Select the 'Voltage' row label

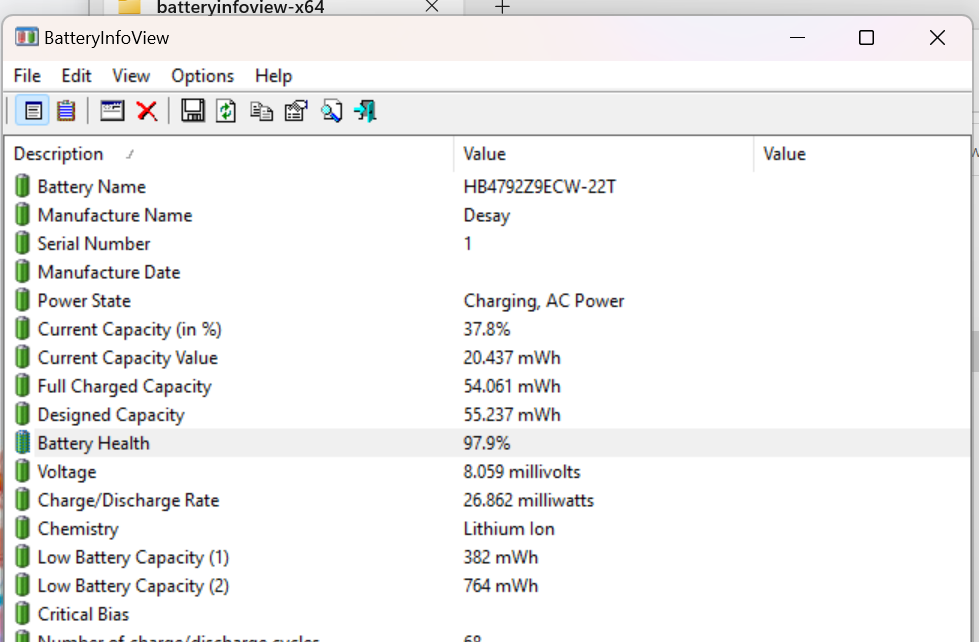coord(67,472)
